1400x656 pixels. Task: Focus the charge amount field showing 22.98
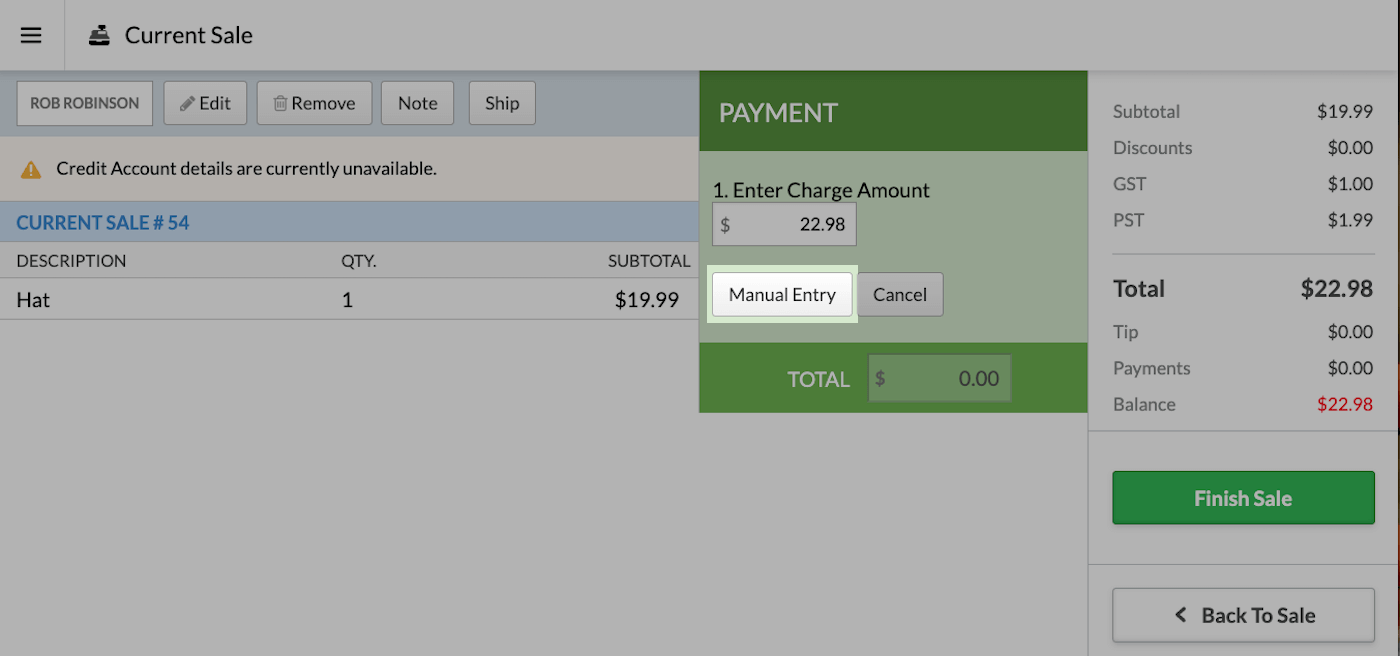point(784,224)
